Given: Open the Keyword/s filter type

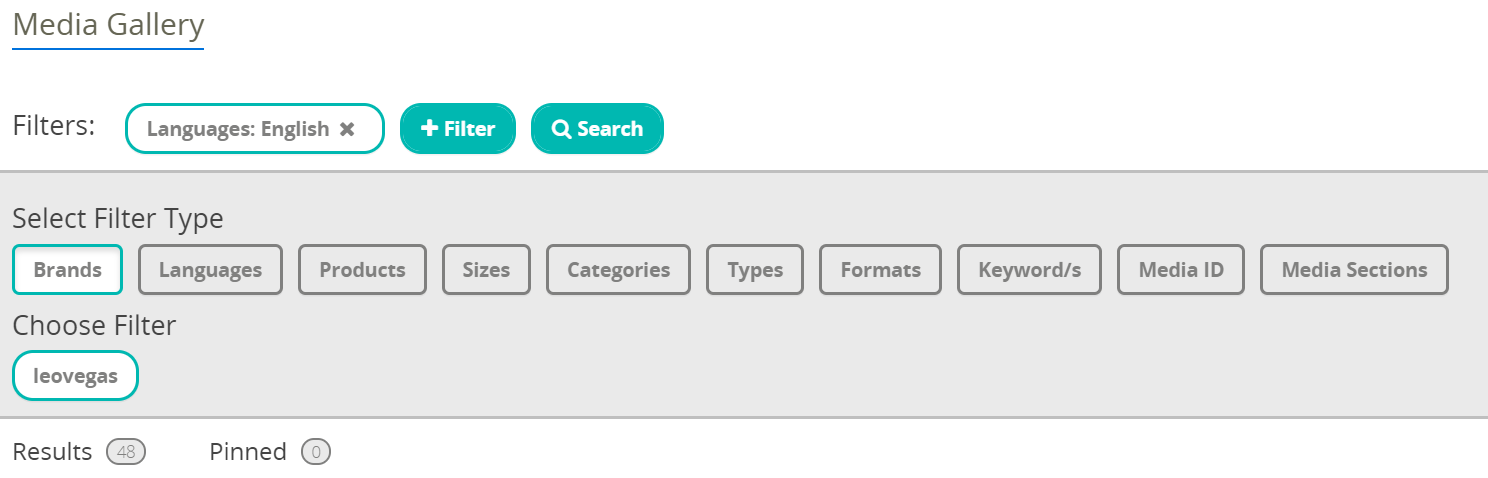Looking at the screenshot, I should tap(1029, 270).
